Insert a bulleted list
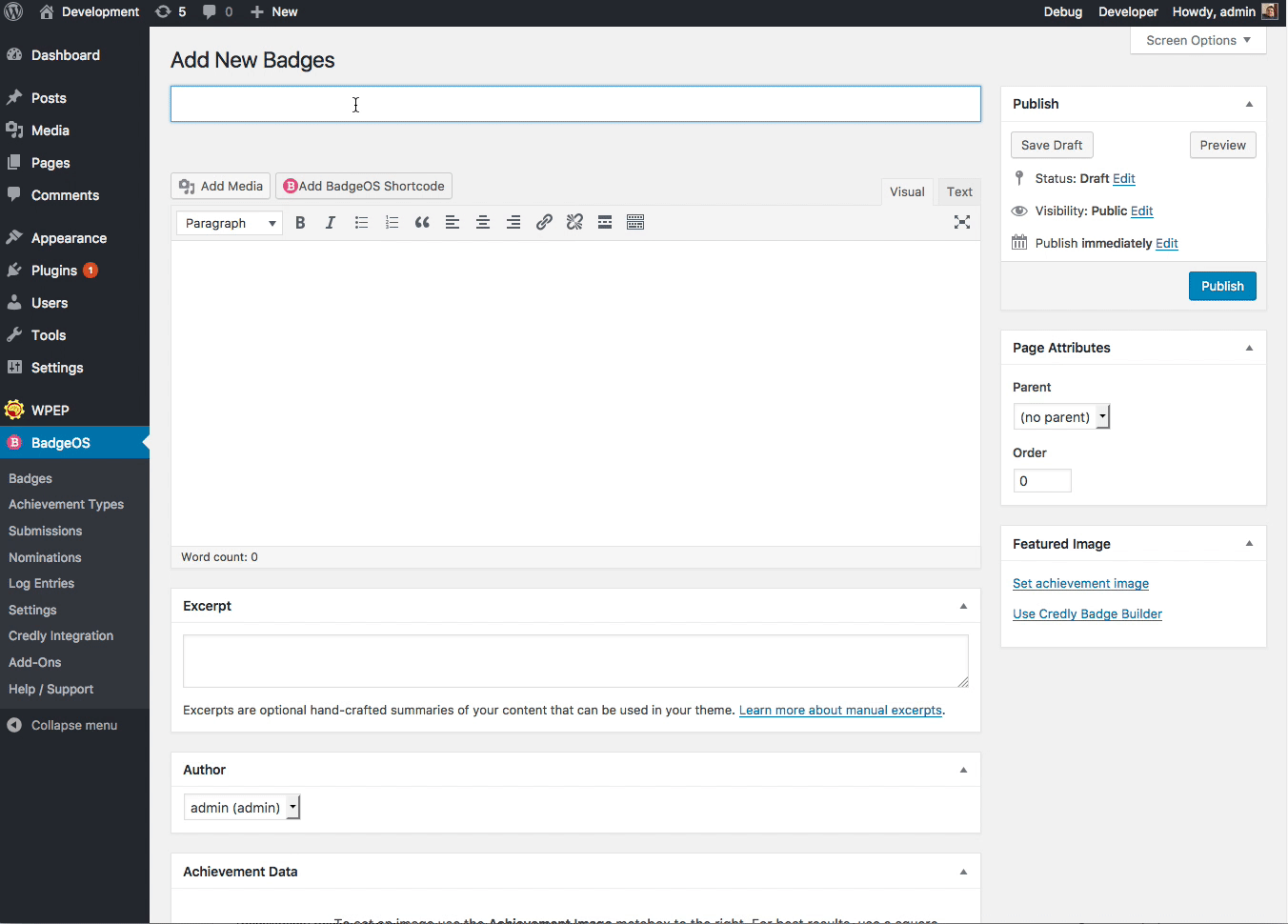Screen dimensions: 1288x924 pos(361,223)
